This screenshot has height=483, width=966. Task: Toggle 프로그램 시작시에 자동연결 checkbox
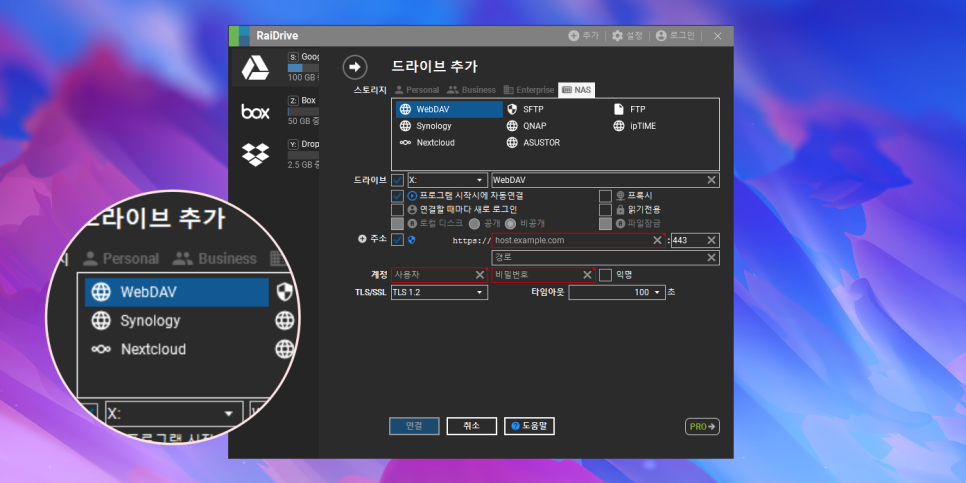click(397, 196)
